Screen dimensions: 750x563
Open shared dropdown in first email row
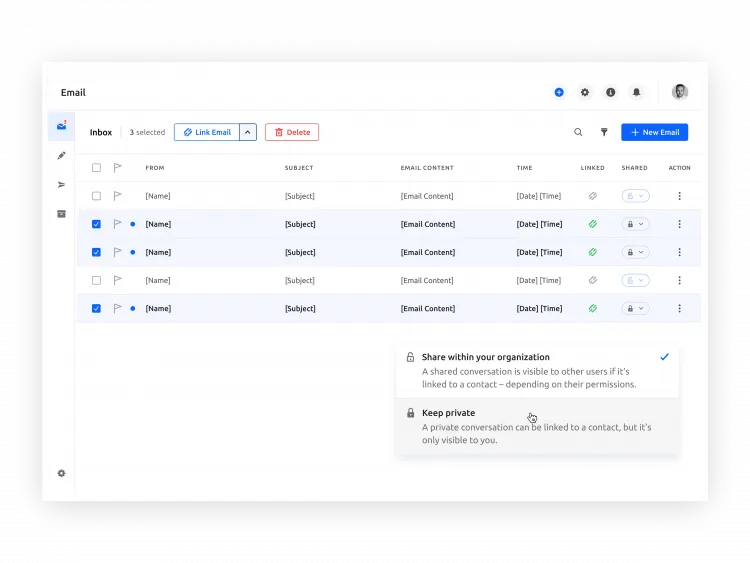635,196
